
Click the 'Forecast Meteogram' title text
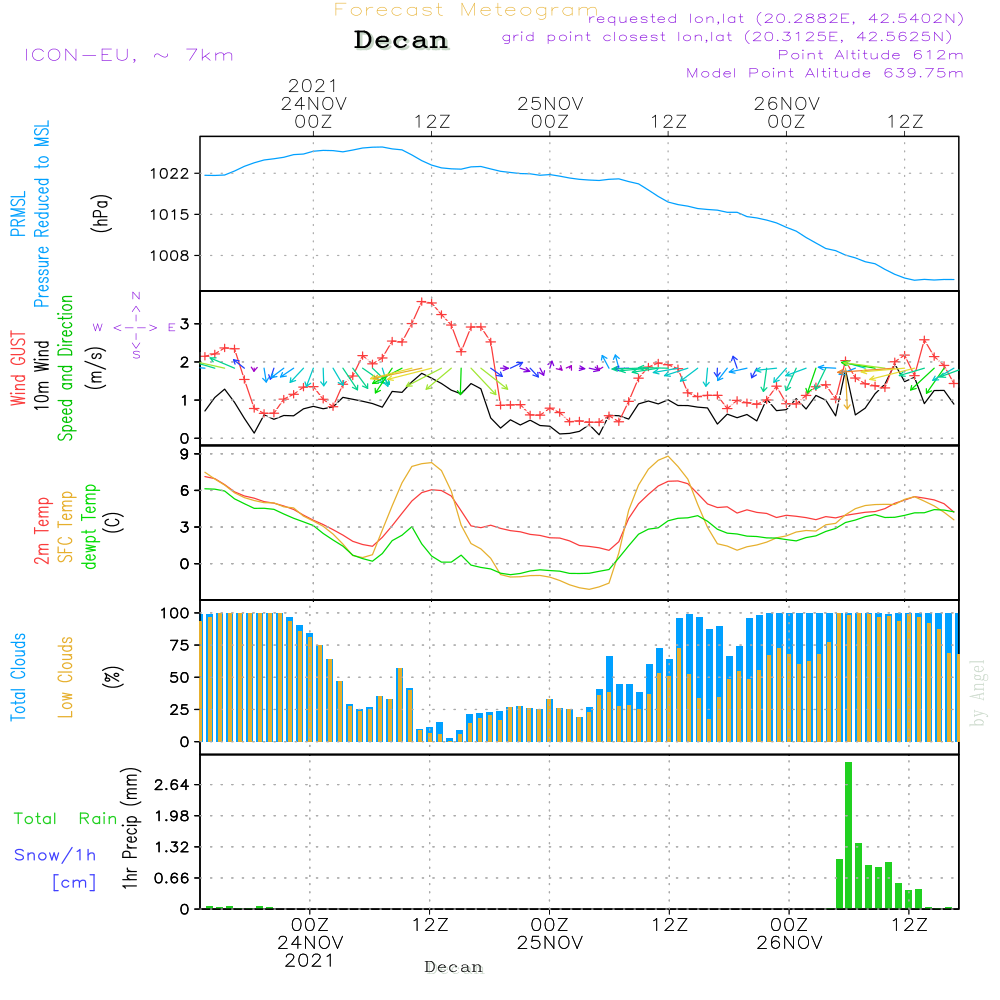(466, 10)
